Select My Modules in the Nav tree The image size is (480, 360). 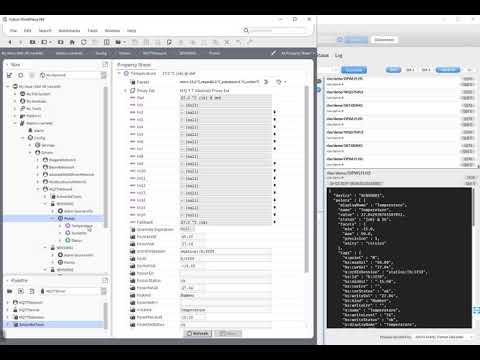point(36,101)
